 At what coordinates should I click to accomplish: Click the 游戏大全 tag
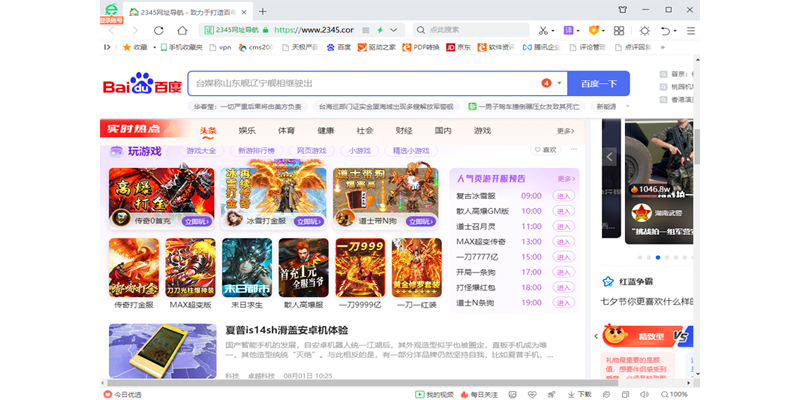201,151
